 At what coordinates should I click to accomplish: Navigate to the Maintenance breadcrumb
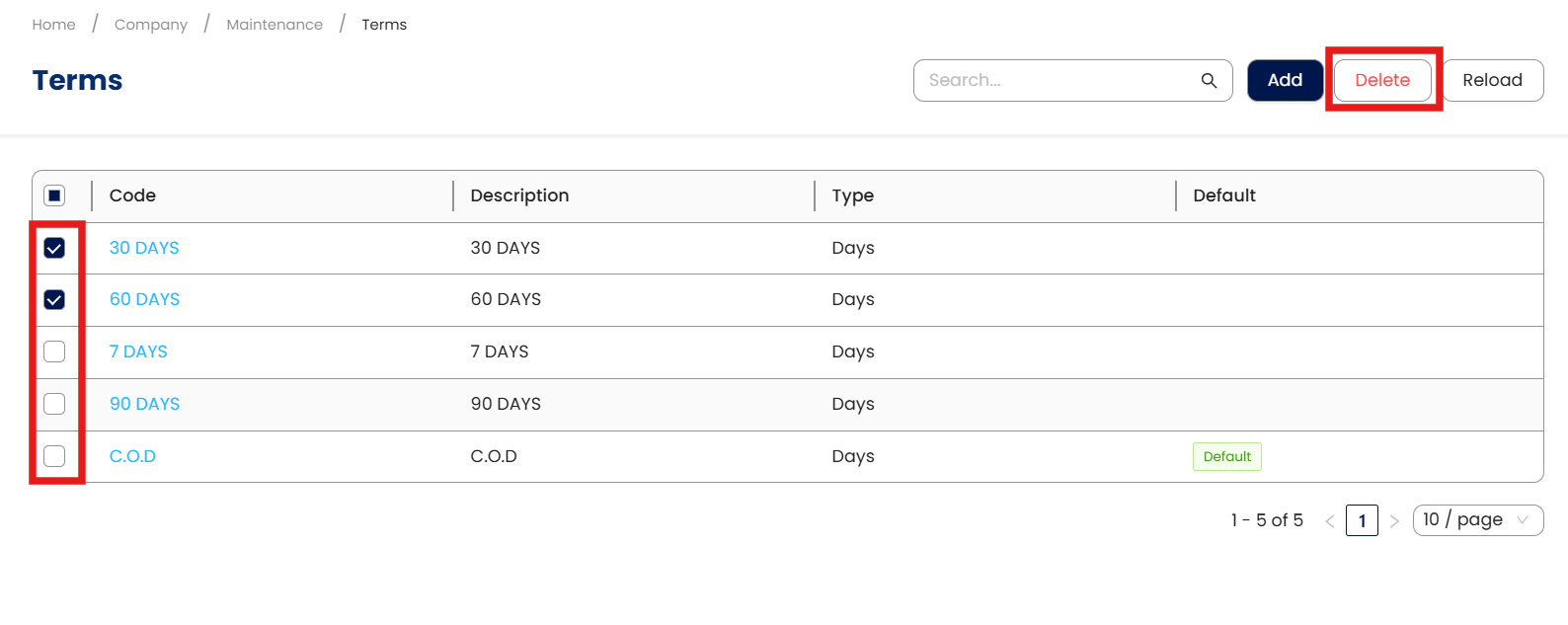pos(274,25)
